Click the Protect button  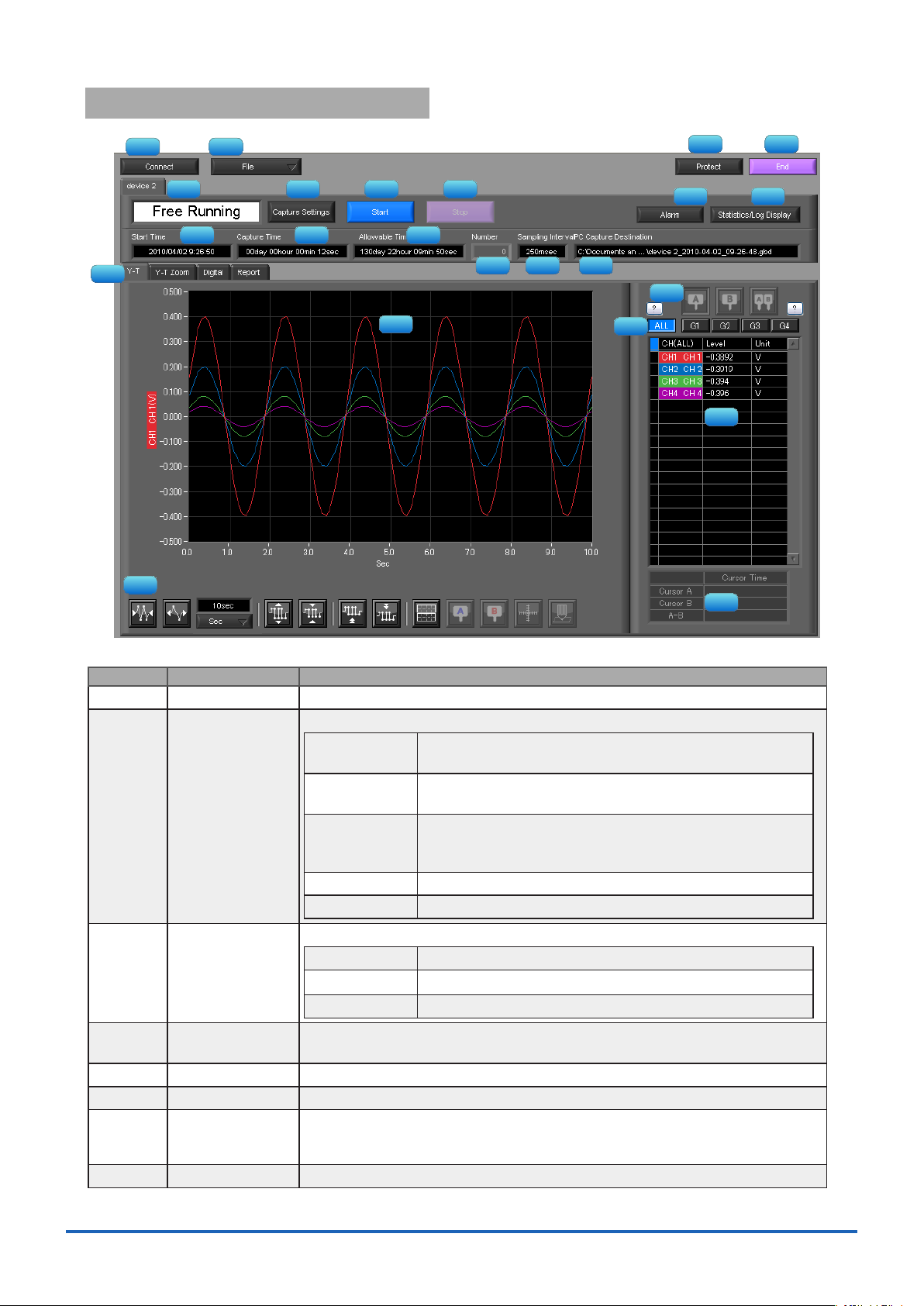pos(709,167)
